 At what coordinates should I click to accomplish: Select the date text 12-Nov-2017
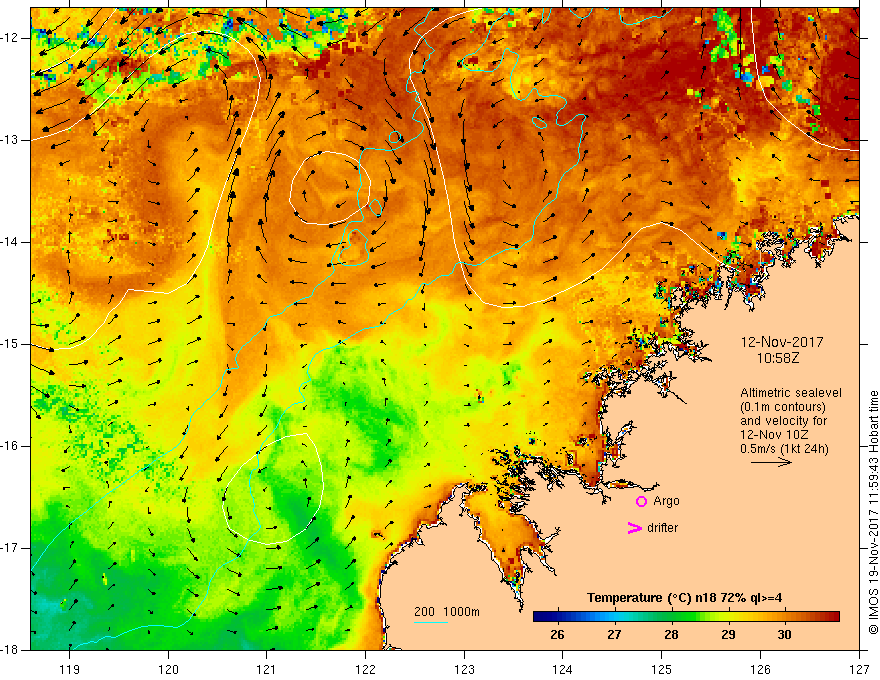point(782,342)
